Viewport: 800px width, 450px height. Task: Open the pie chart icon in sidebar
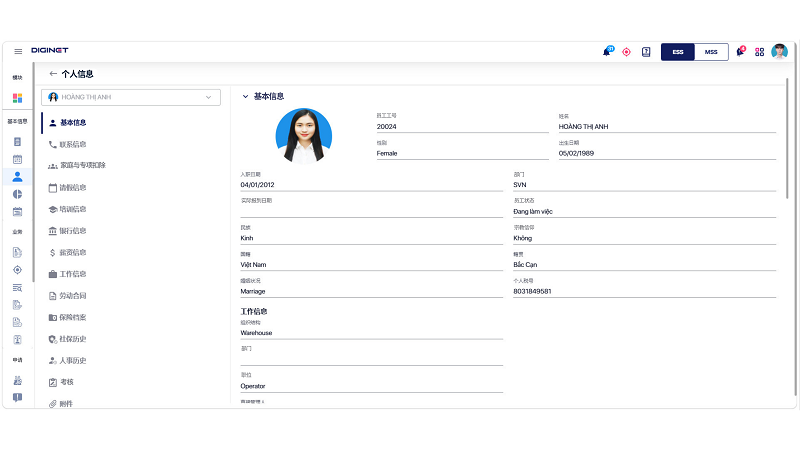tap(17, 194)
